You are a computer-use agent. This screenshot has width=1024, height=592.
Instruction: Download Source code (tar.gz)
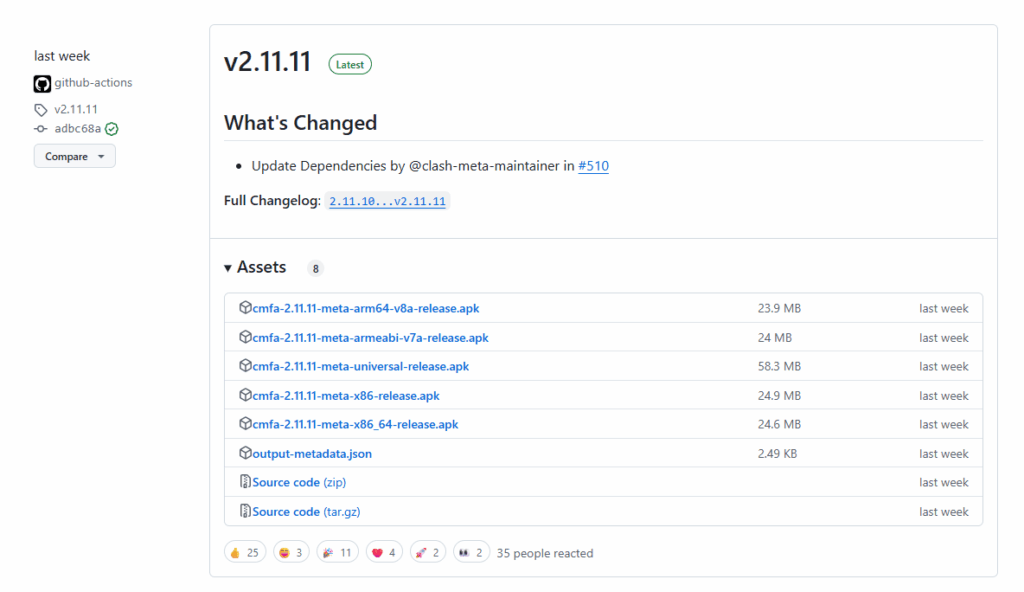point(306,512)
